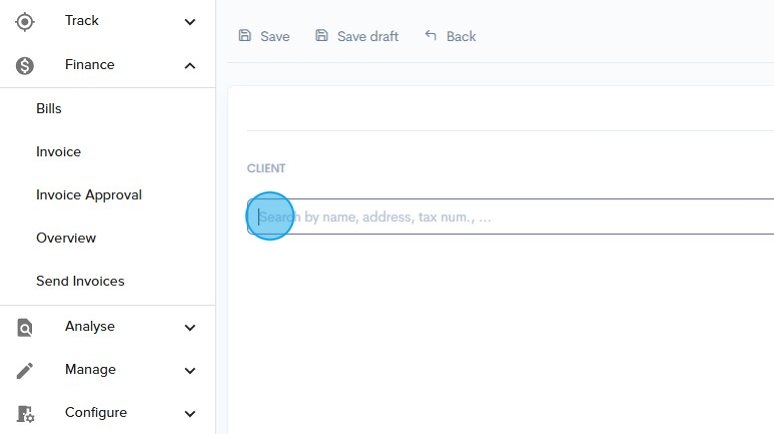Click the Track target icon in sidebar

(25, 21)
